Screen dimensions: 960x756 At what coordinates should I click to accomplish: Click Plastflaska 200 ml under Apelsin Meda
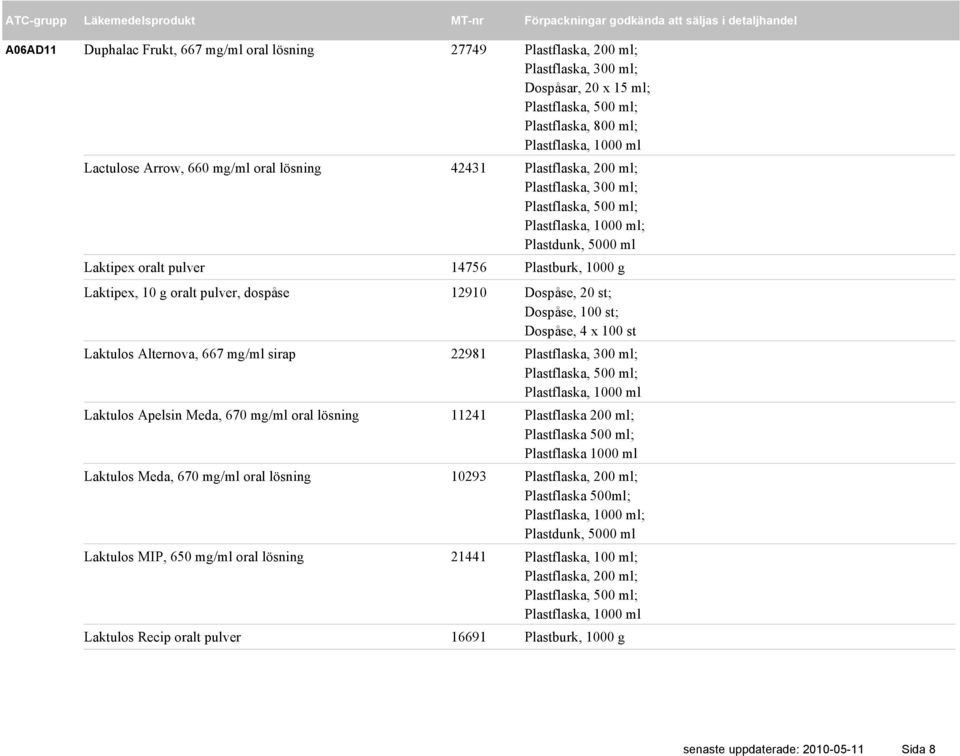coord(579,416)
